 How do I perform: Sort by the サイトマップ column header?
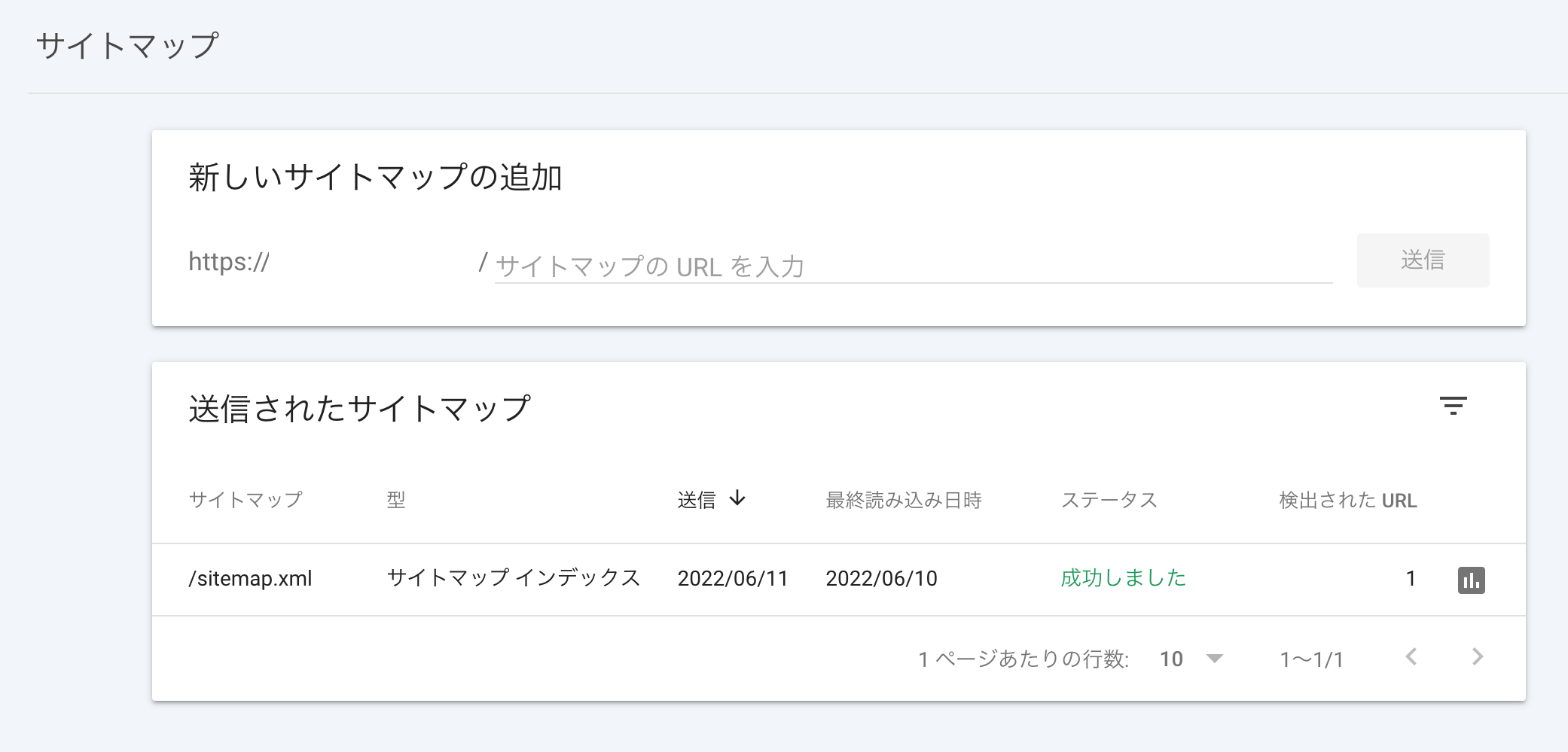tap(246, 500)
